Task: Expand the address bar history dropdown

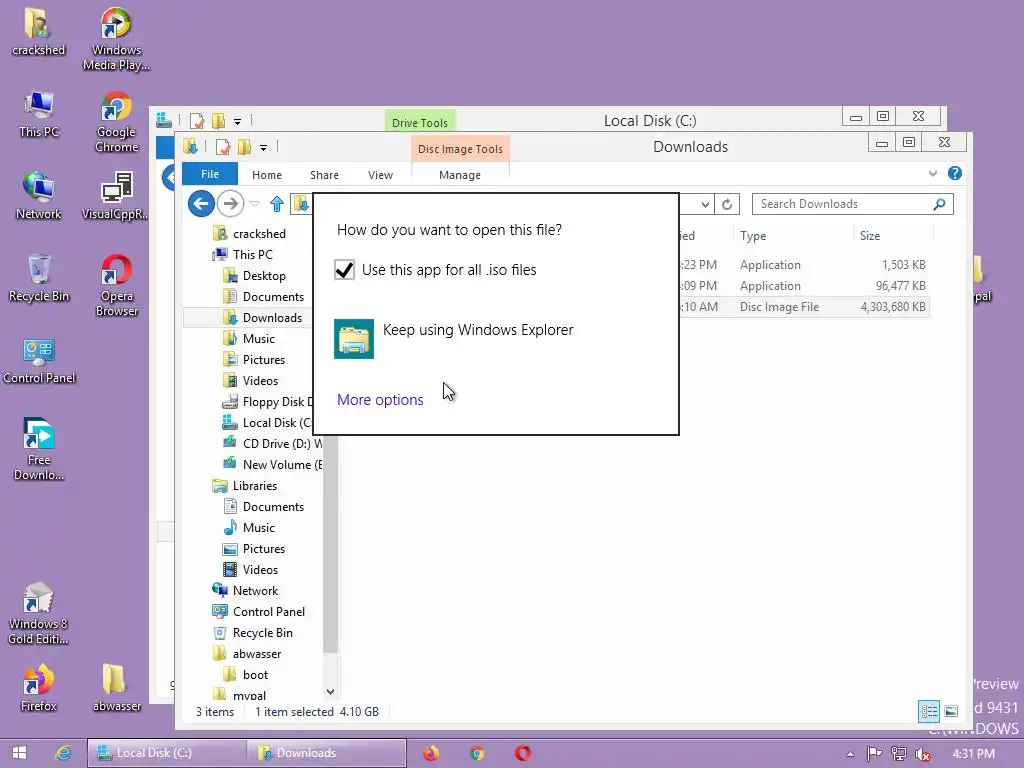Action: (x=705, y=204)
